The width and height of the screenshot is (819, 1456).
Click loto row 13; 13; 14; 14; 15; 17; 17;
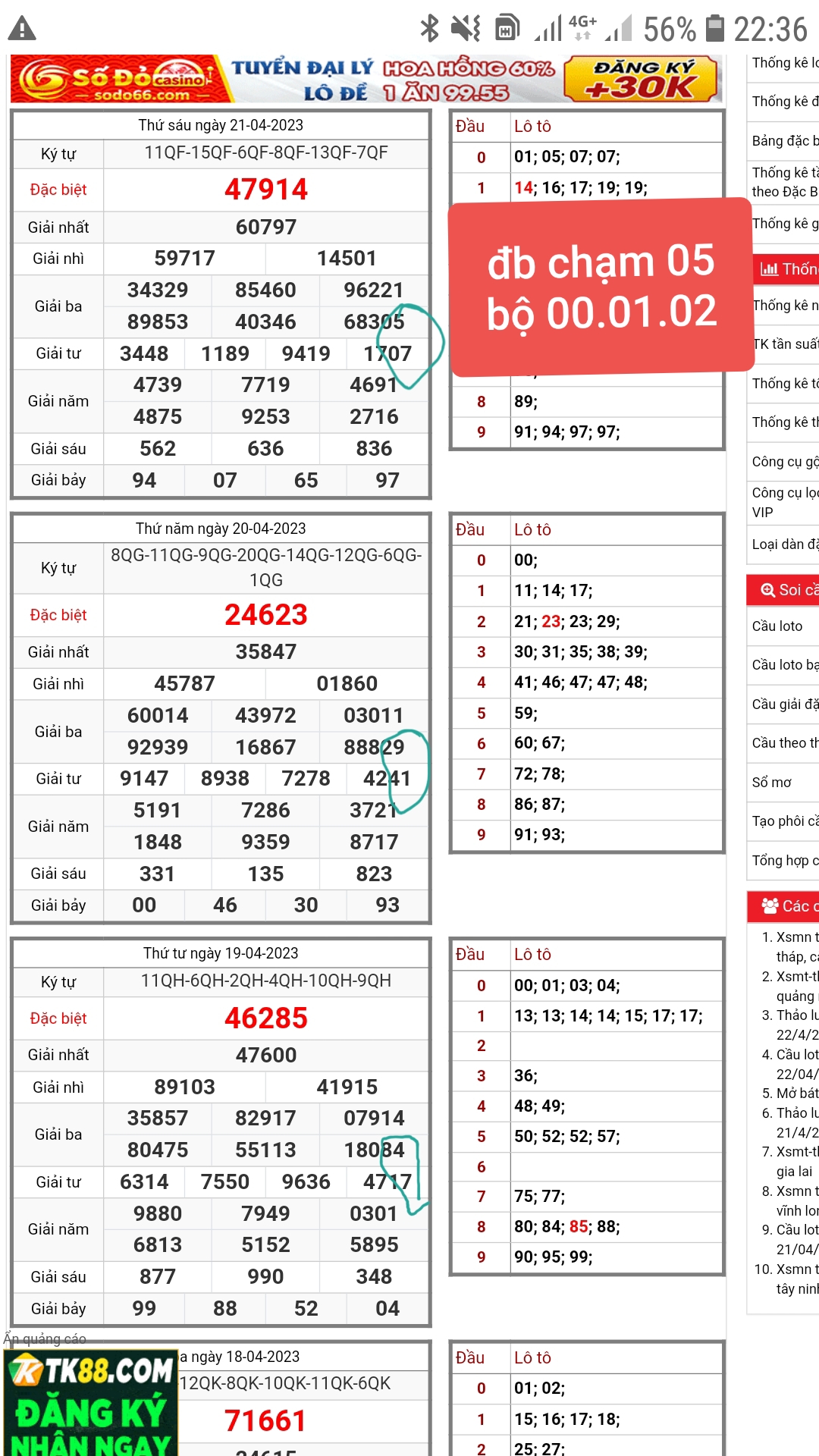click(609, 1016)
